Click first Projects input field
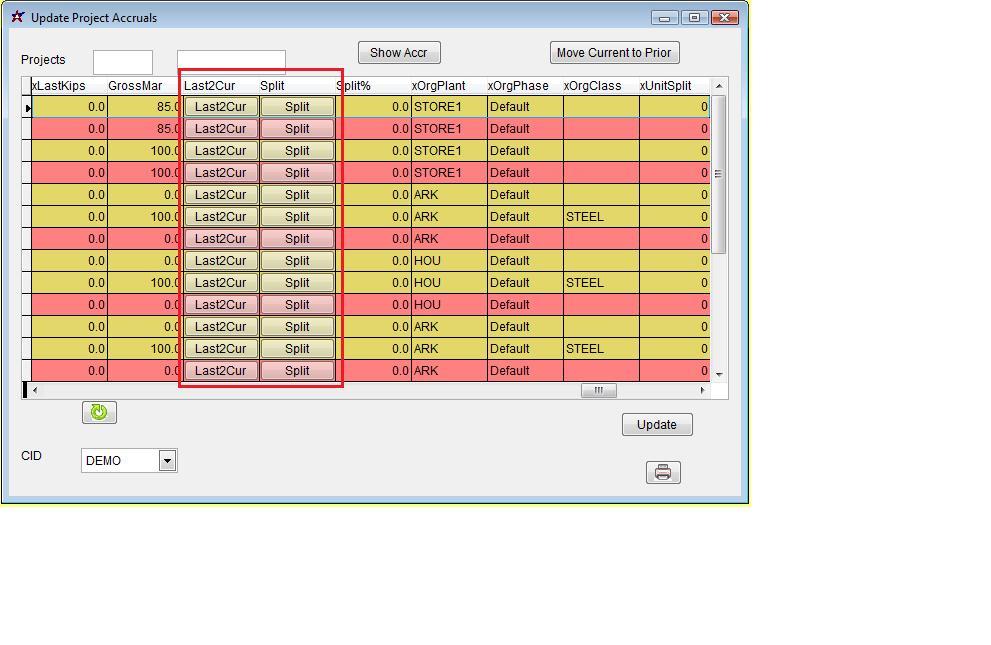 [x=123, y=62]
